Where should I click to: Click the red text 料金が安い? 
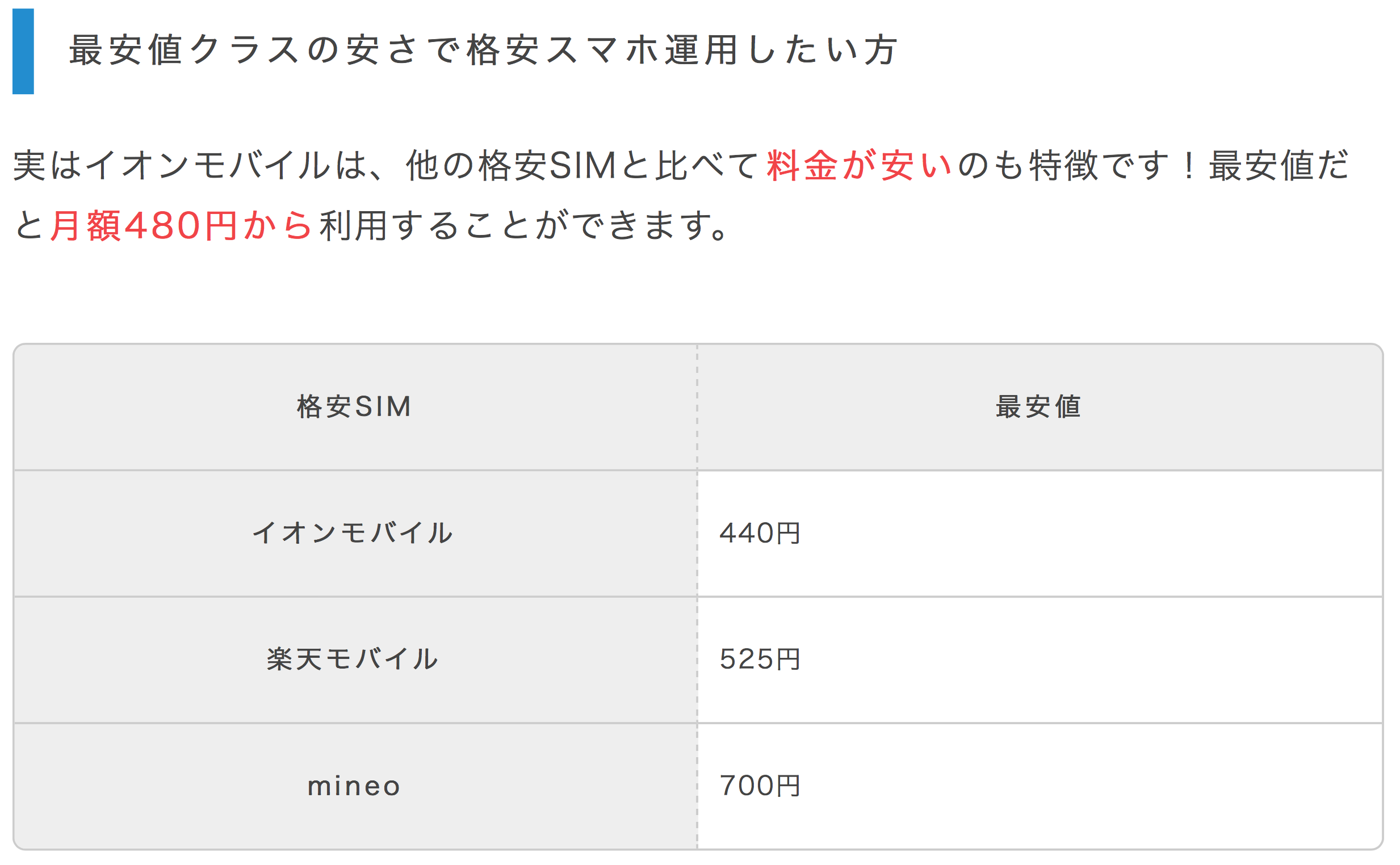(x=860, y=166)
